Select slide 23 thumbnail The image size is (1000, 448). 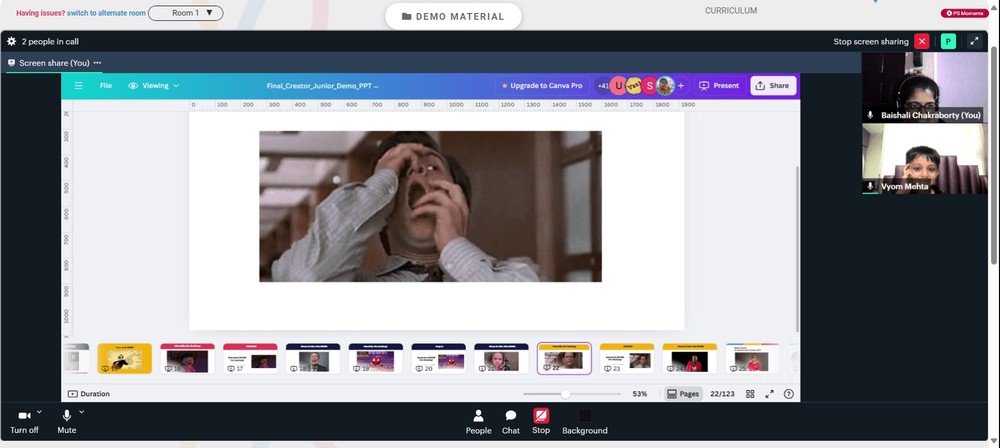tap(627, 358)
